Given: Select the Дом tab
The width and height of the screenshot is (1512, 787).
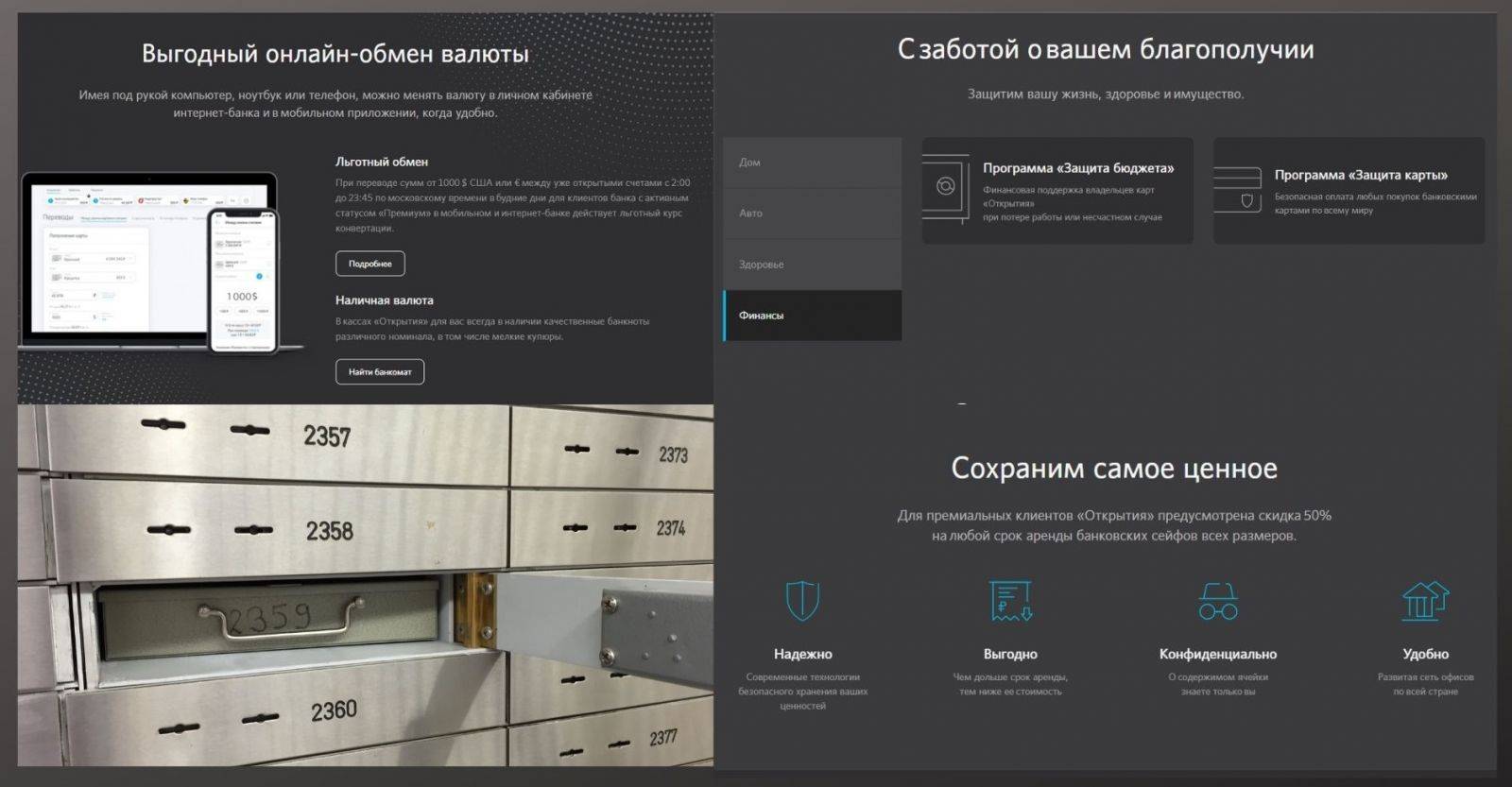Looking at the screenshot, I should (812, 163).
